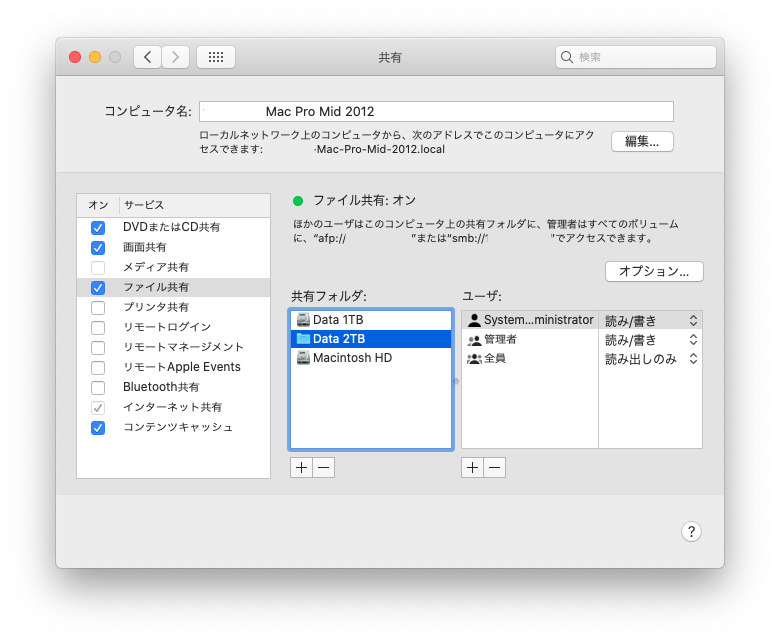Enable the リモートログイン checkbox
780x642 pixels.
pos(98,328)
